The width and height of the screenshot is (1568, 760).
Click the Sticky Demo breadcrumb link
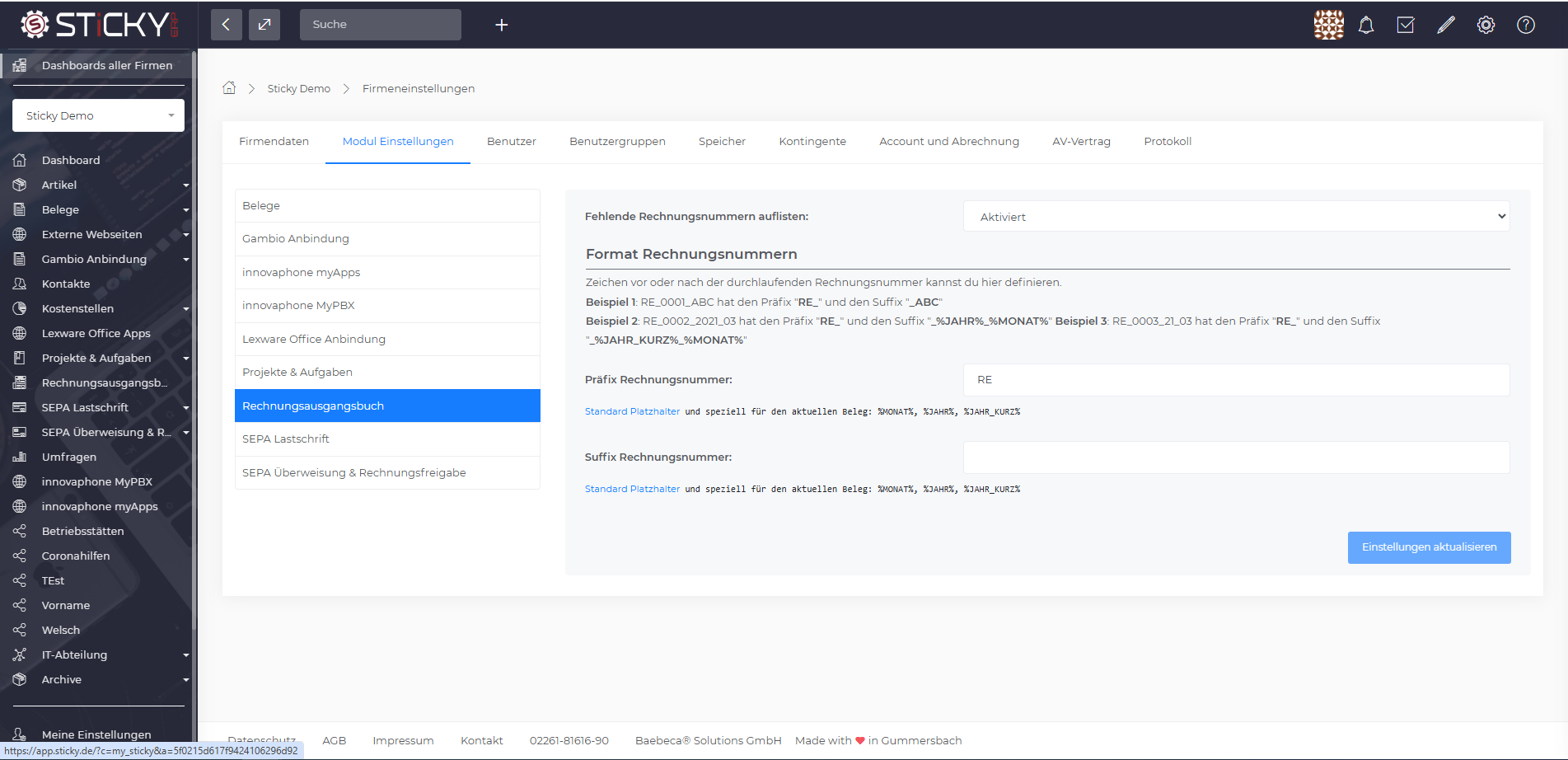coord(298,88)
